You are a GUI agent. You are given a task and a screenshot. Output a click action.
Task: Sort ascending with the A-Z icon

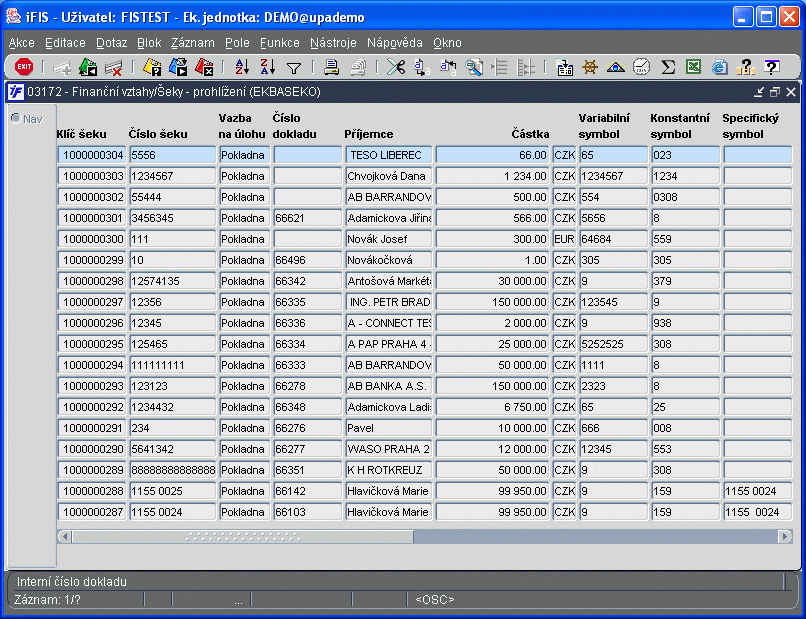coord(242,67)
